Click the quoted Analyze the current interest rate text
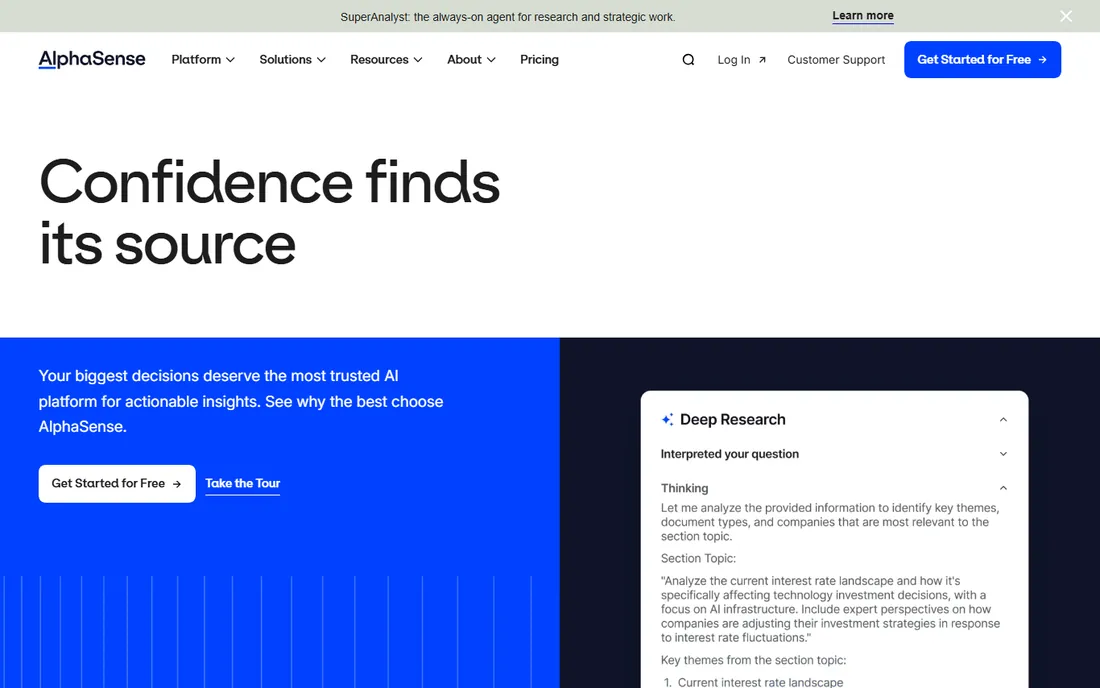The height and width of the screenshot is (688, 1100). click(x=831, y=609)
